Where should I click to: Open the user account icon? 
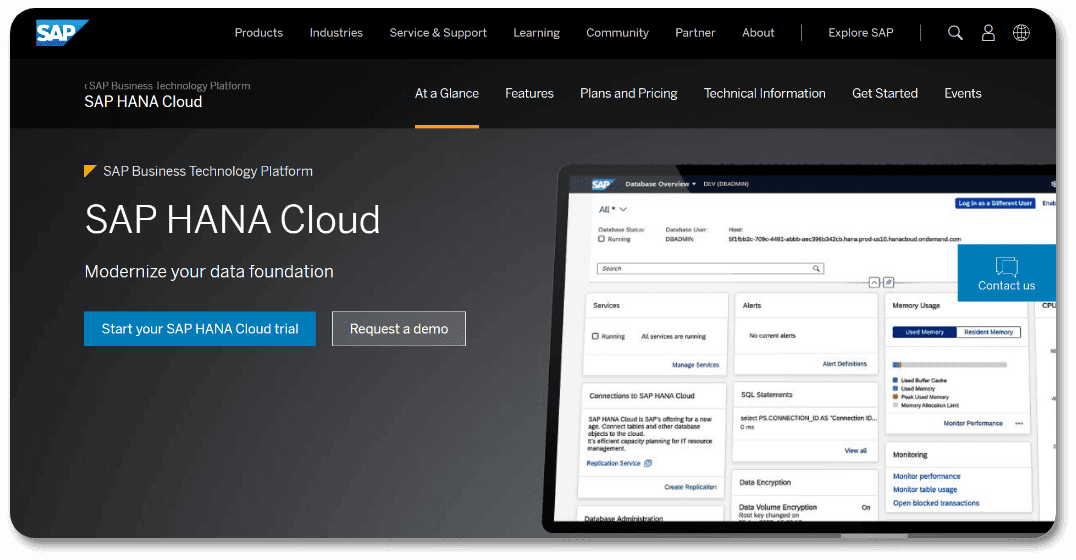coord(987,32)
